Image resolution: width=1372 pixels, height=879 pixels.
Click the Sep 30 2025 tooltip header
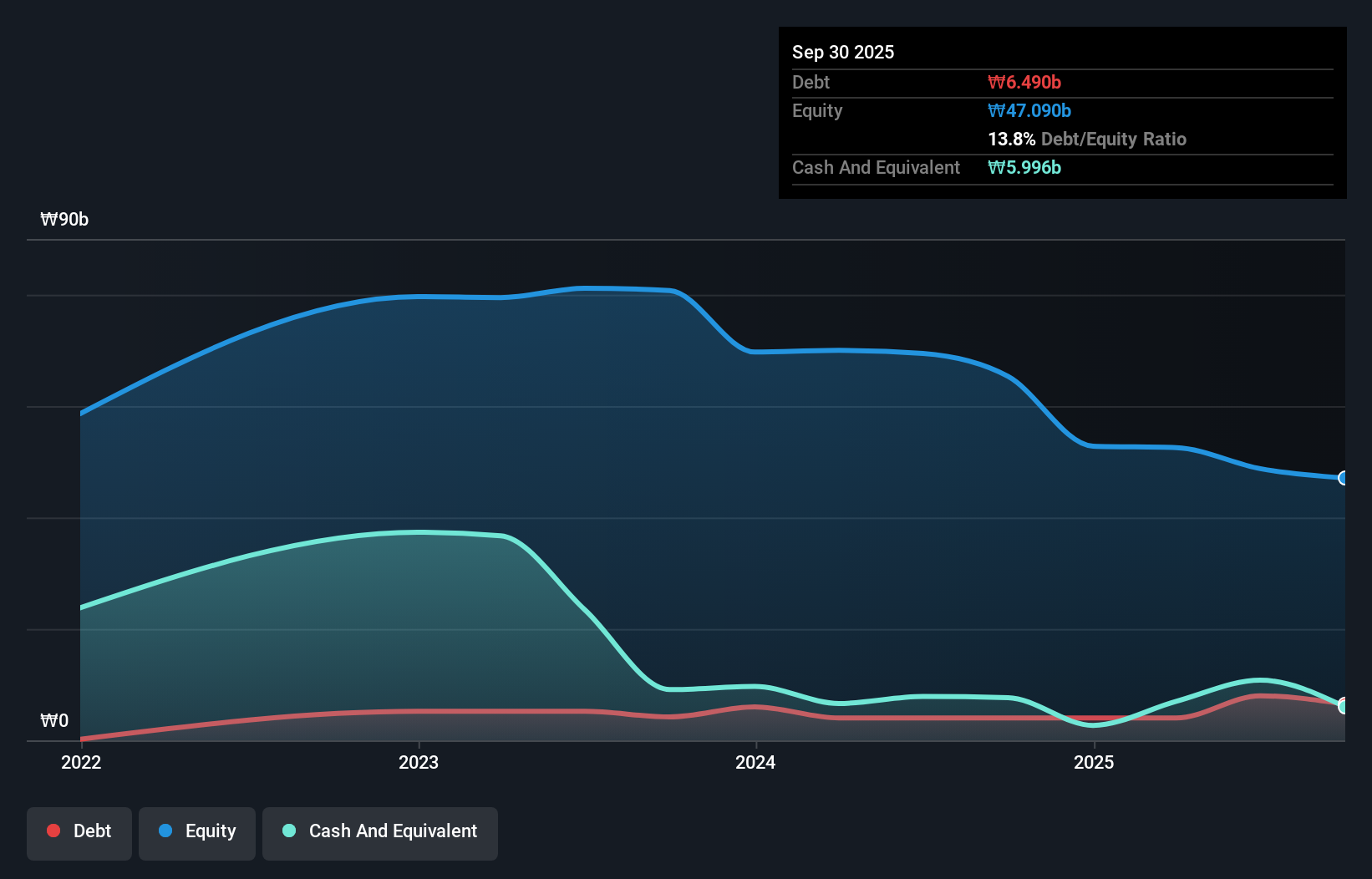pos(843,52)
